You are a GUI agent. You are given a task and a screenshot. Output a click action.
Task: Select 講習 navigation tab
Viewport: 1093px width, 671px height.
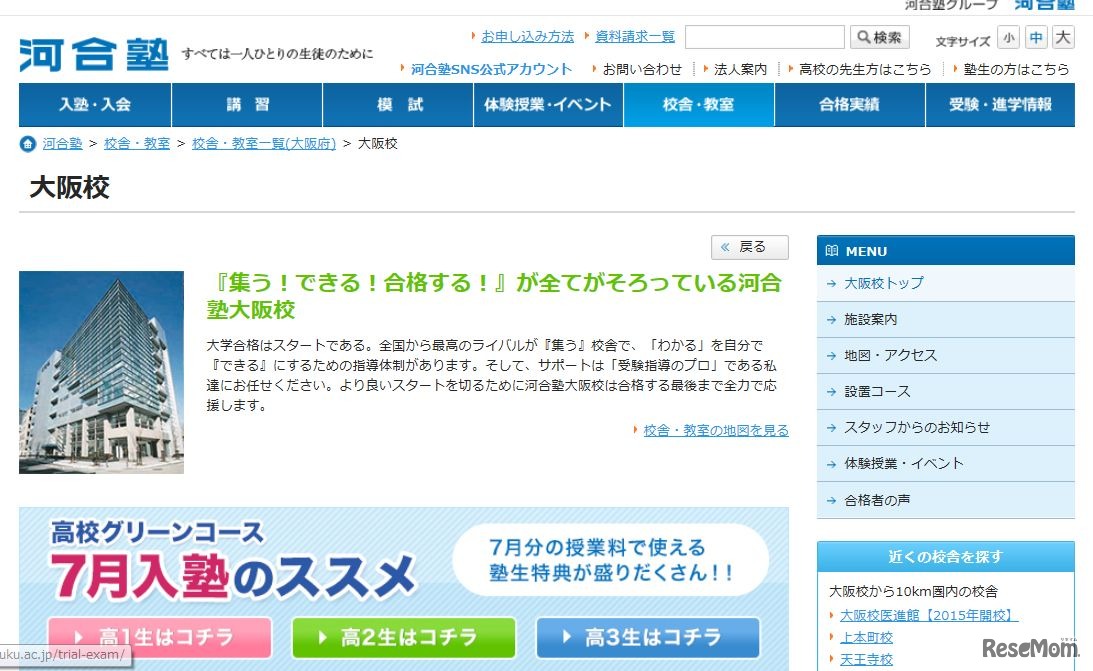[247, 105]
